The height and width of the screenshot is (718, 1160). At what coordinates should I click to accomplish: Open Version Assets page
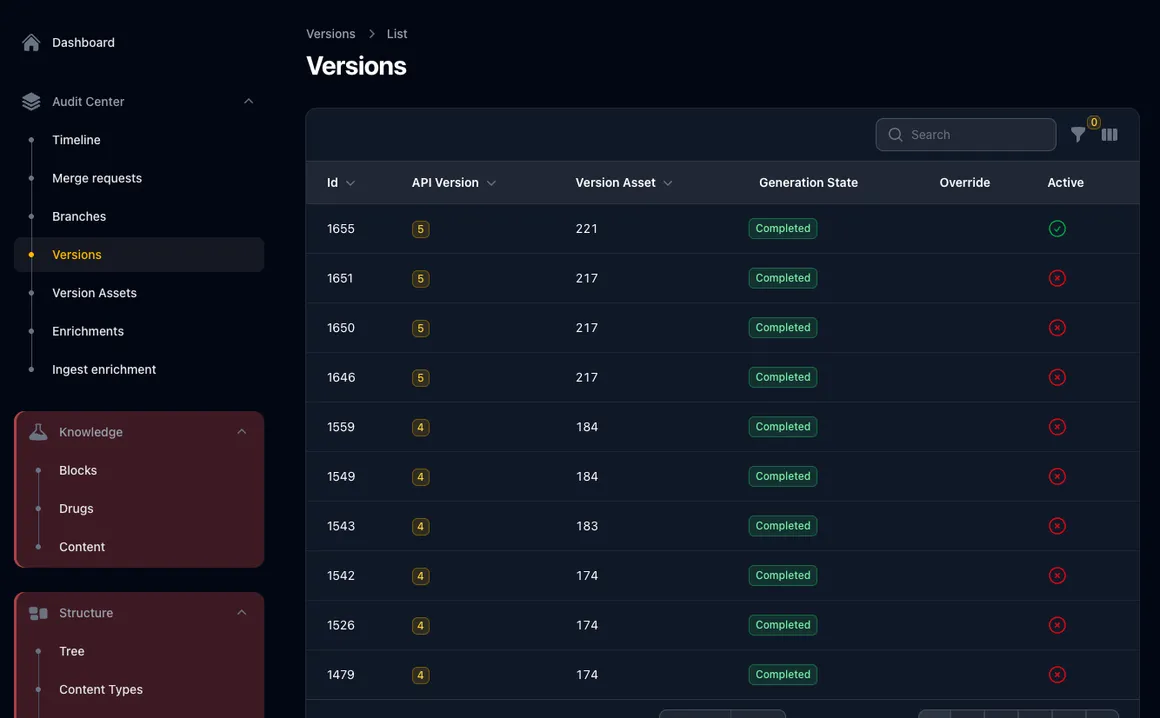coord(95,293)
